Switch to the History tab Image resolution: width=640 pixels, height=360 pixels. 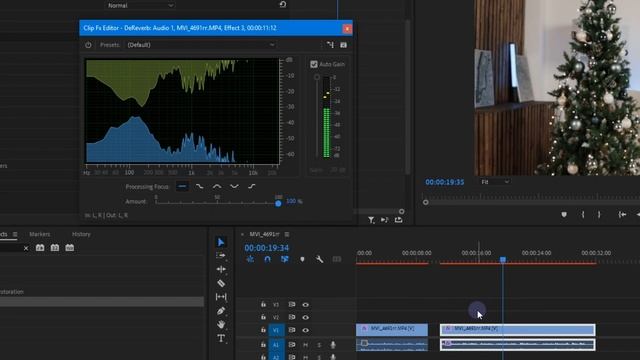click(x=81, y=234)
